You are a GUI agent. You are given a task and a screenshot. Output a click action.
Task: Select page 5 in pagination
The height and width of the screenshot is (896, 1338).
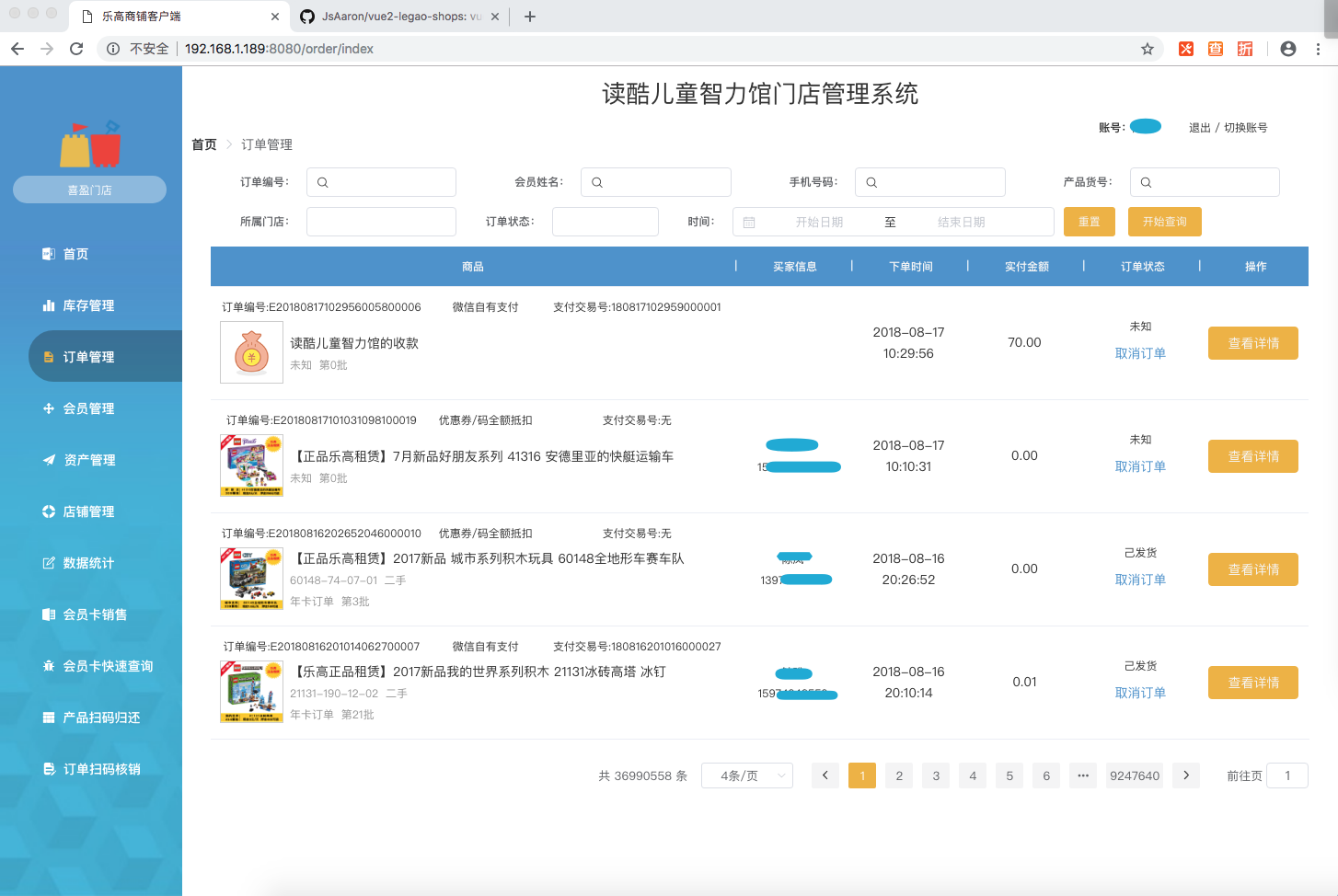tap(1009, 775)
